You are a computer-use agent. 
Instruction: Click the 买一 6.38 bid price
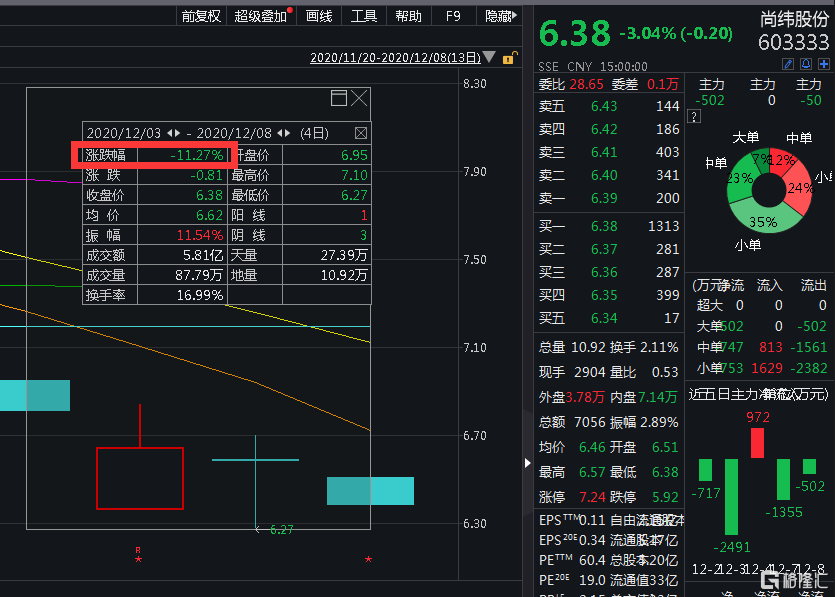pos(604,226)
